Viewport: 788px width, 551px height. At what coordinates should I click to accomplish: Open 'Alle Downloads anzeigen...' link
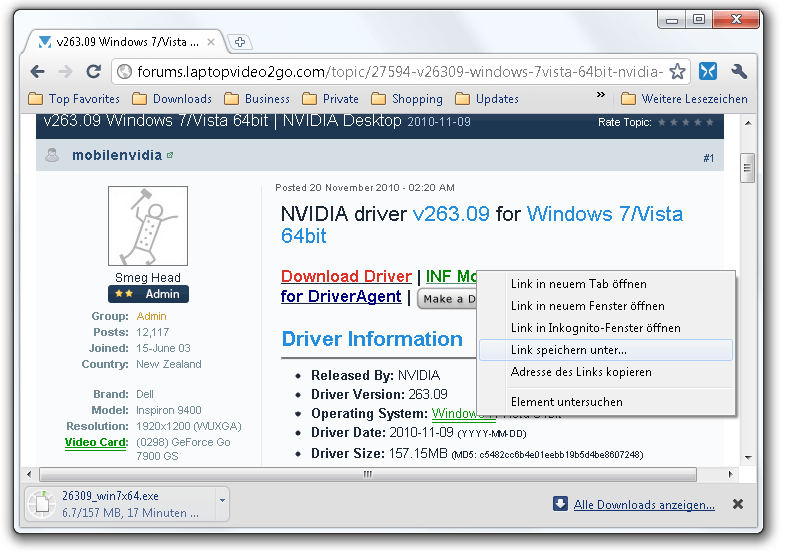point(644,505)
